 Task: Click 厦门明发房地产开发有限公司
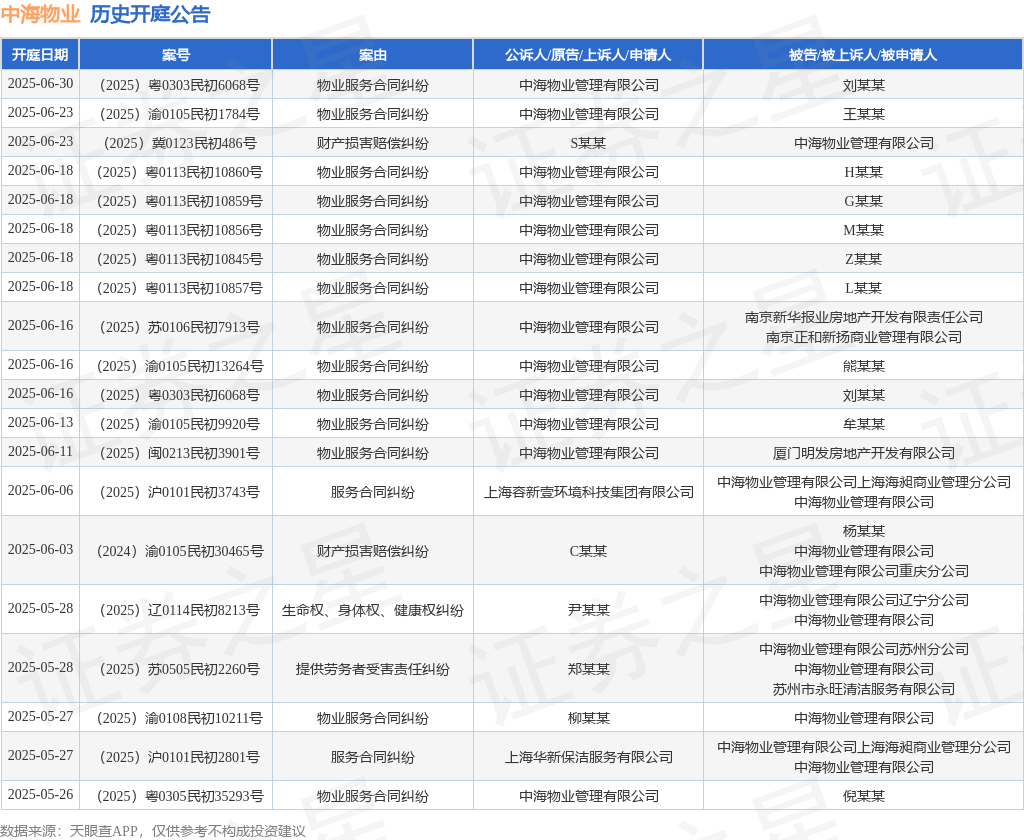tap(863, 453)
